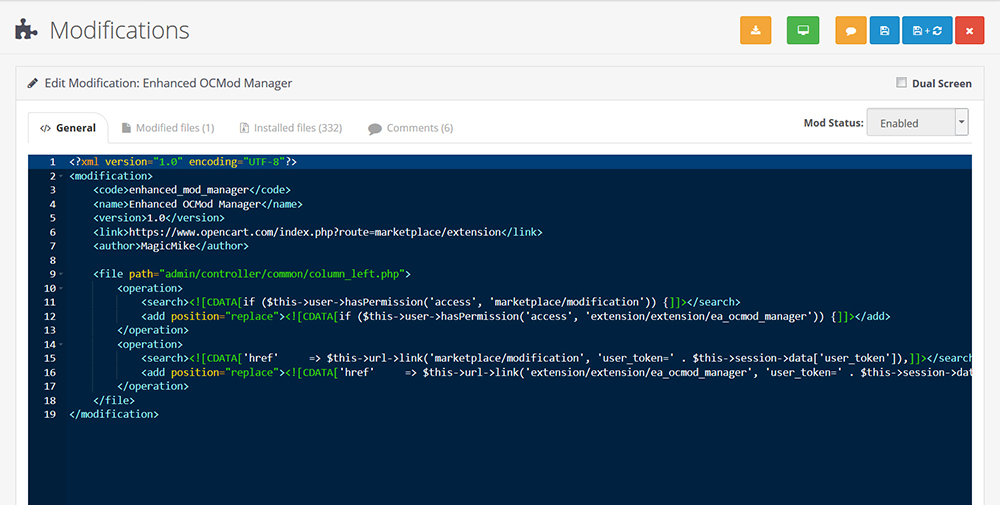Image resolution: width=1000 pixels, height=505 pixels.
Task: Open the Modified files (1) tab
Action: pyautogui.click(x=168, y=128)
